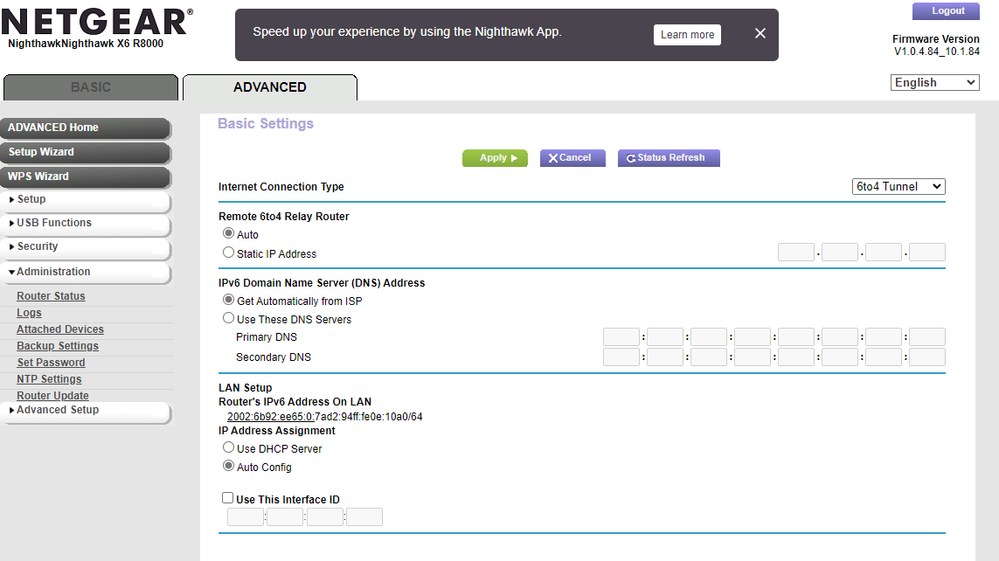
Task: Log out with the Logout button
Action: tap(948, 11)
